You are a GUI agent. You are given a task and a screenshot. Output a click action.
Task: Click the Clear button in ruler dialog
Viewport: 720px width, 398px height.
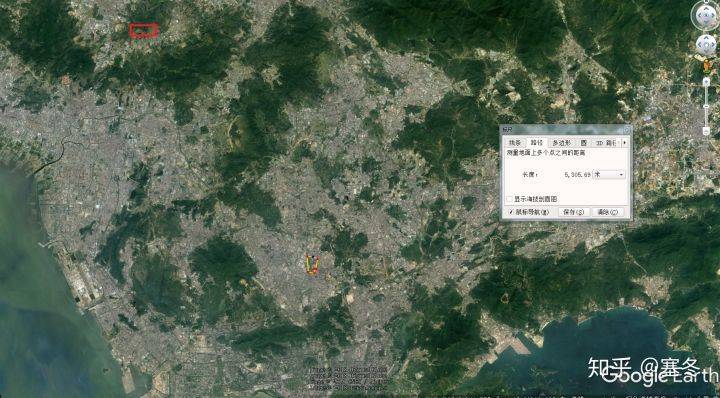(x=608, y=212)
